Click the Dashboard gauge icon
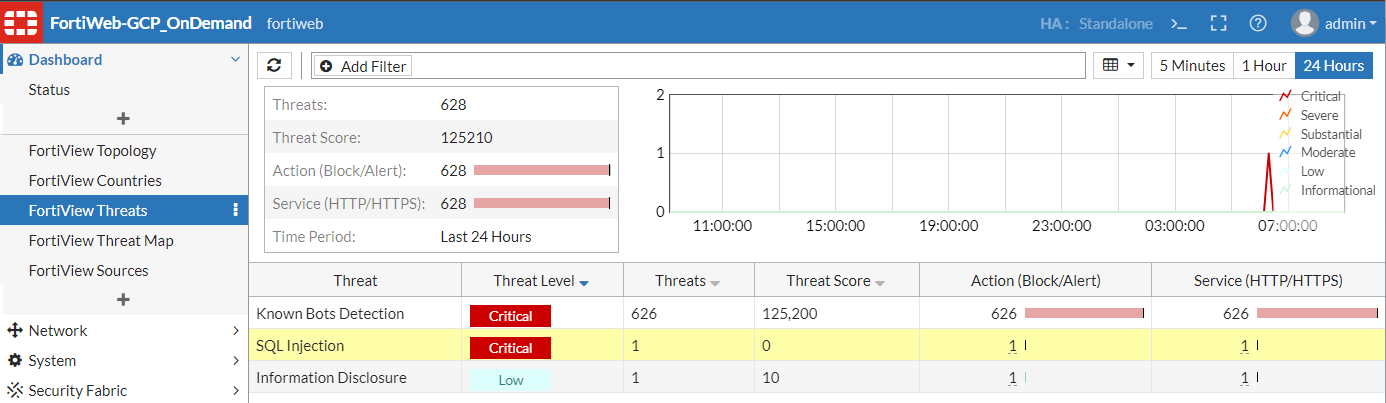Screen dimensions: 1386x403 pyautogui.click(x=15, y=60)
